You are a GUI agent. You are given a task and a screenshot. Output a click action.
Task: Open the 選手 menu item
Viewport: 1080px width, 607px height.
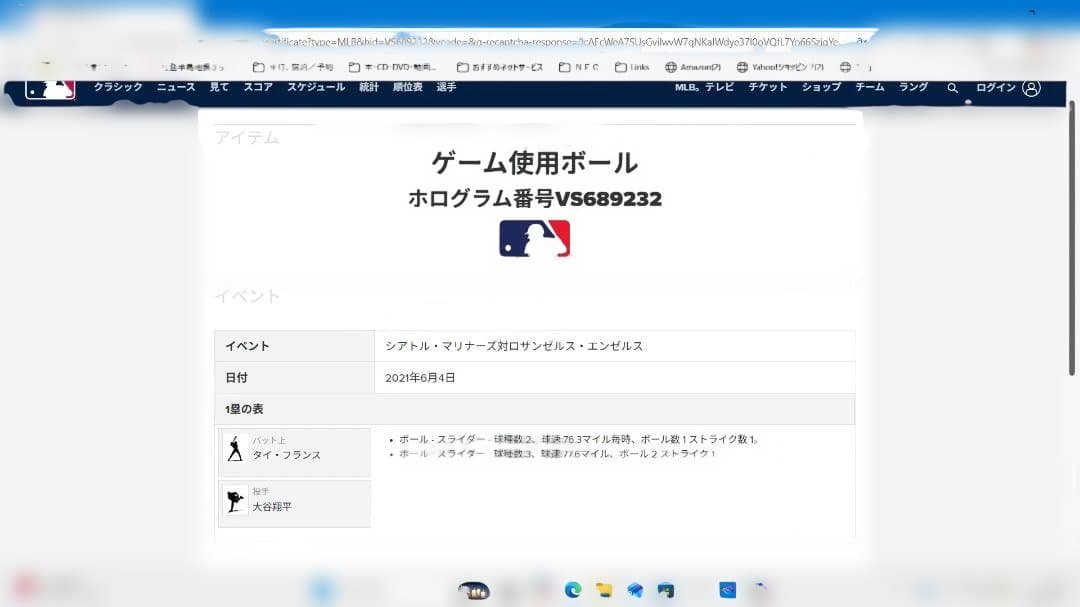pyautogui.click(x=446, y=87)
